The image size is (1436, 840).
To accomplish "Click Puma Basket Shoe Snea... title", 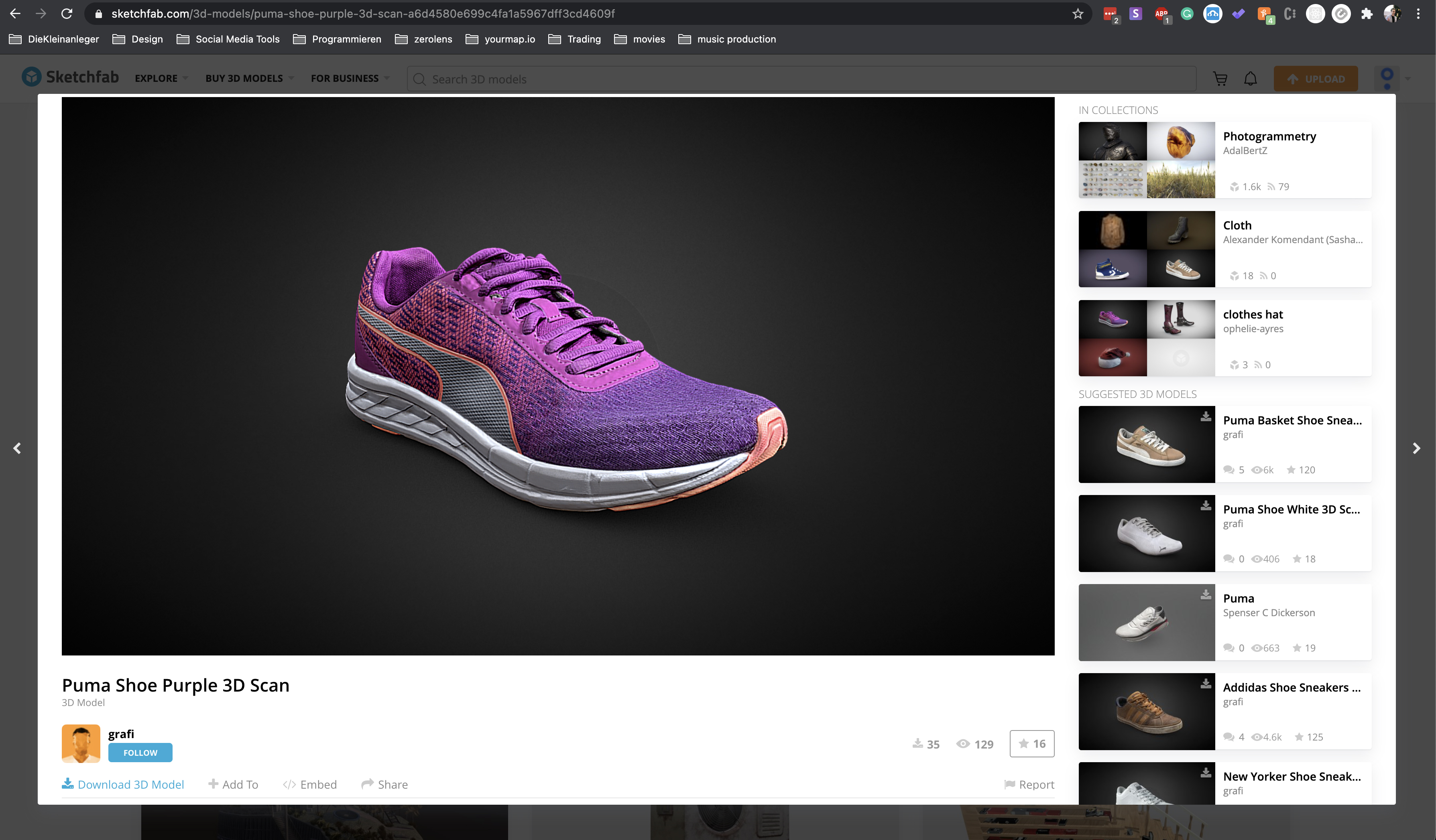I will [1292, 420].
